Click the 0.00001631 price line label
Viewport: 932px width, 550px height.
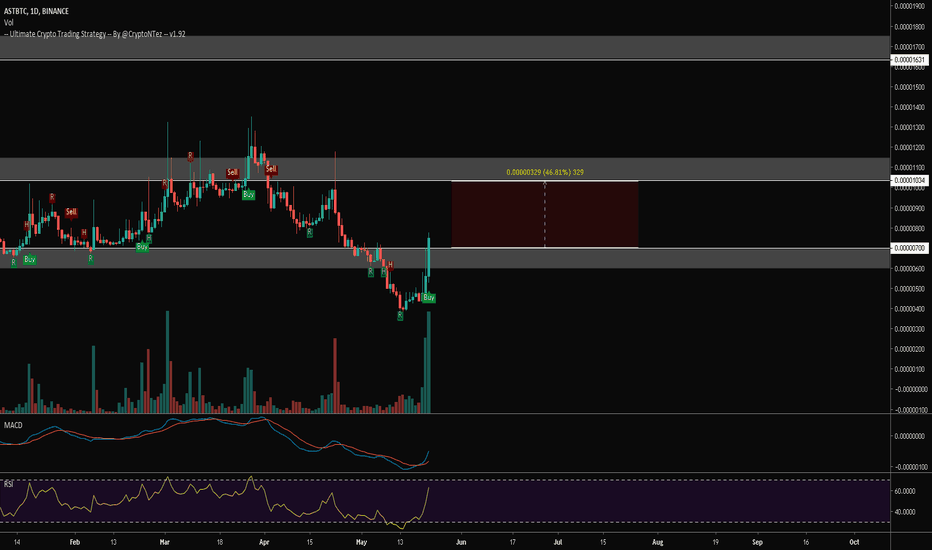(910, 60)
